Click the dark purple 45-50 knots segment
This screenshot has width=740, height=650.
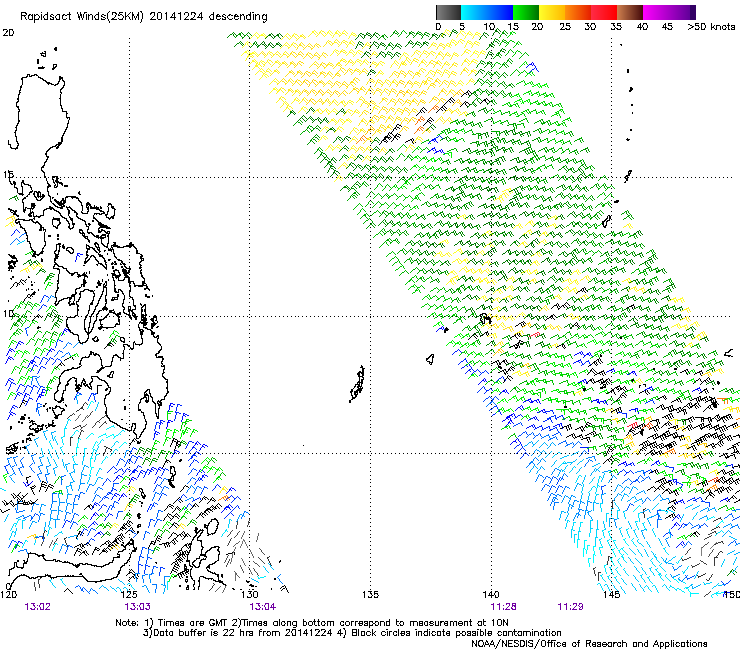(682, 12)
